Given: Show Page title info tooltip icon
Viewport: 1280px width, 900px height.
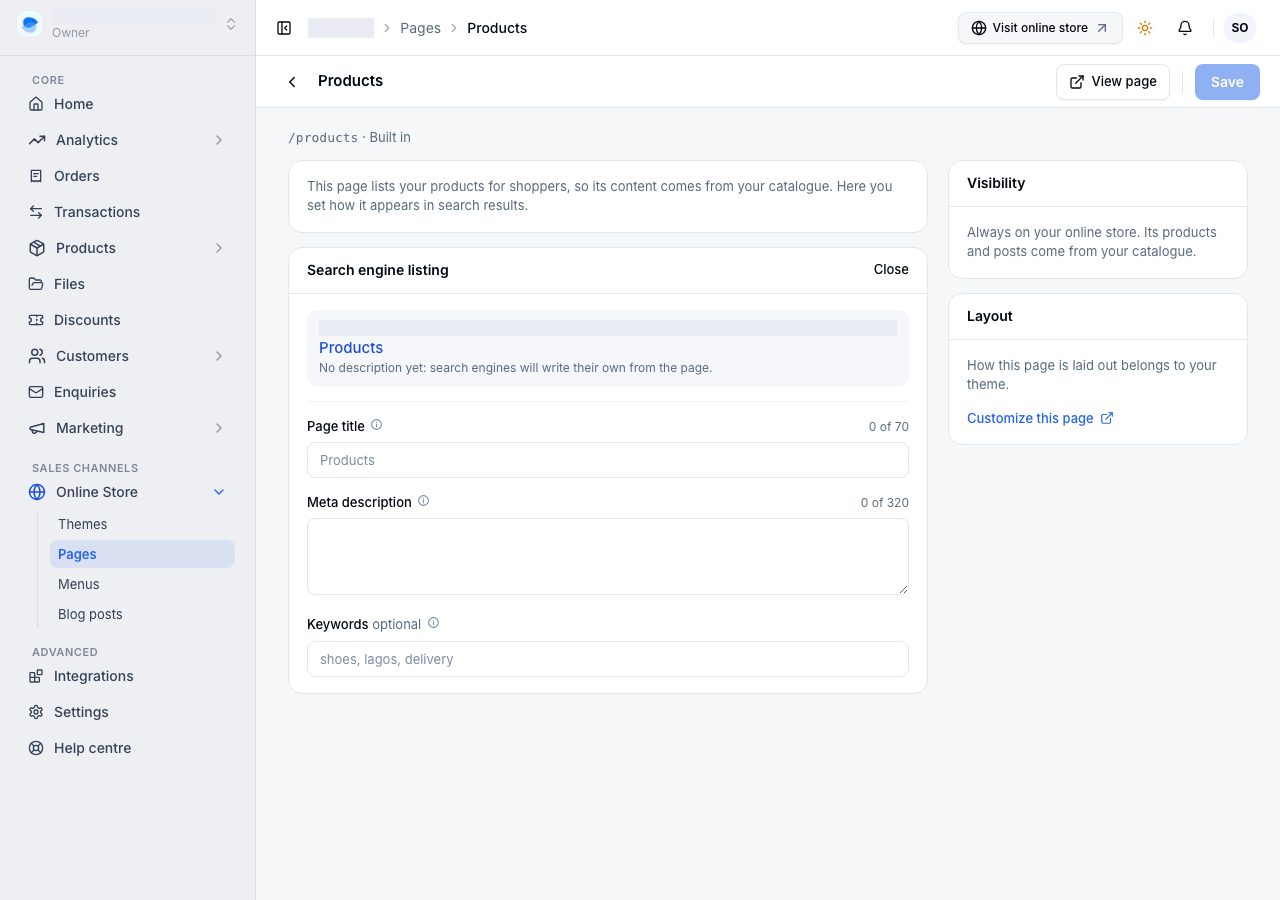Looking at the screenshot, I should click(377, 425).
